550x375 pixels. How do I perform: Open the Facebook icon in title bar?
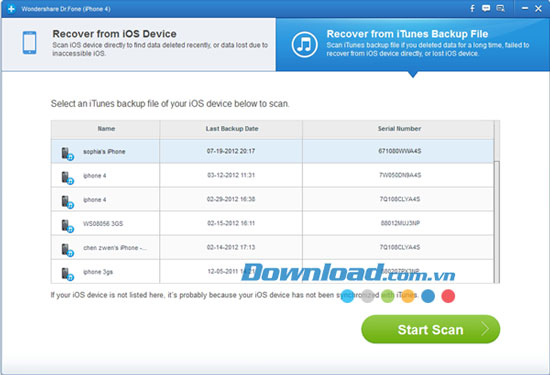click(x=472, y=8)
